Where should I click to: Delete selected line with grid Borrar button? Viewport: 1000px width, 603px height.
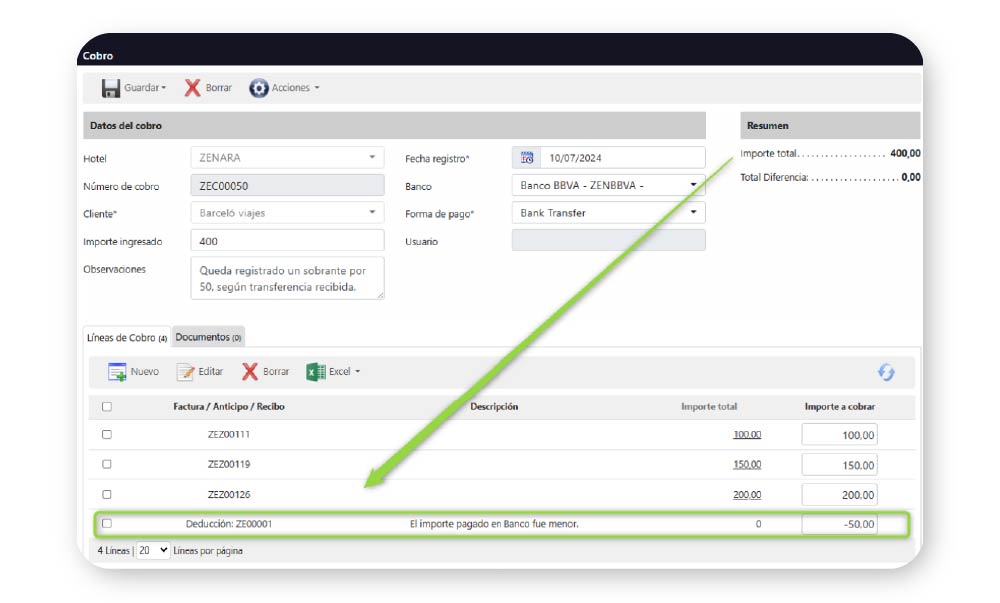click(265, 372)
